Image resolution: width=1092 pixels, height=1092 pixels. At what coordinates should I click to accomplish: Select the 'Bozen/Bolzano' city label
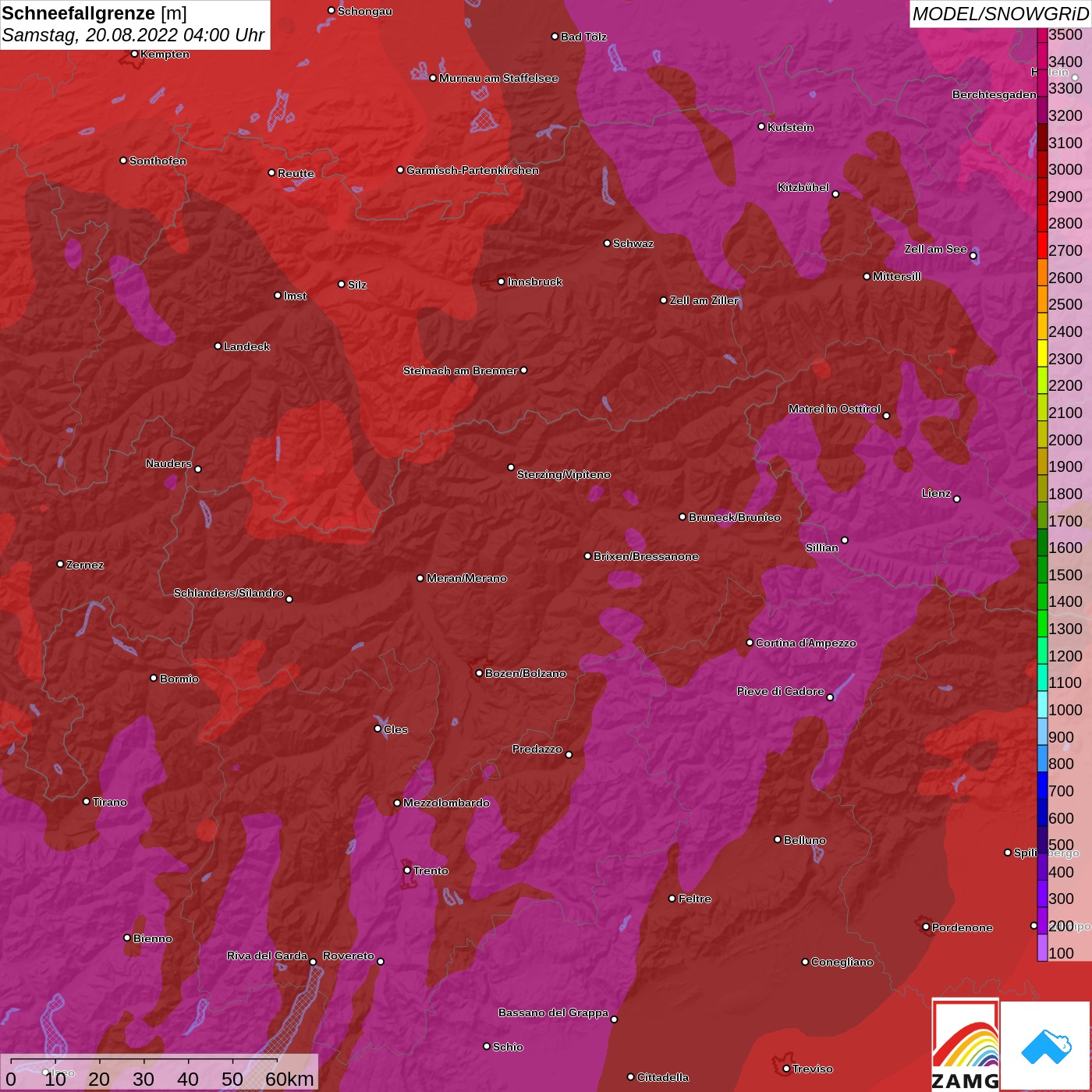526,673
